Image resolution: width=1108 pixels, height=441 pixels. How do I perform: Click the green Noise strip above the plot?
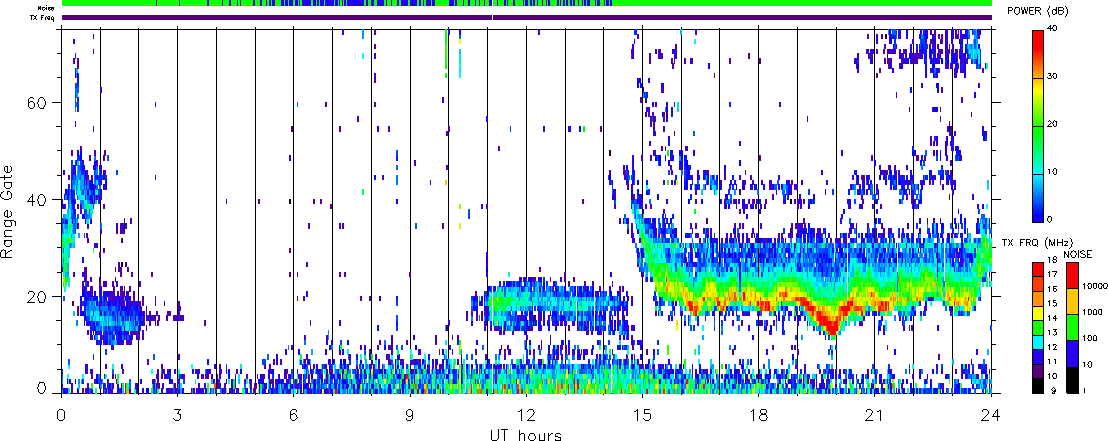[527, 4]
